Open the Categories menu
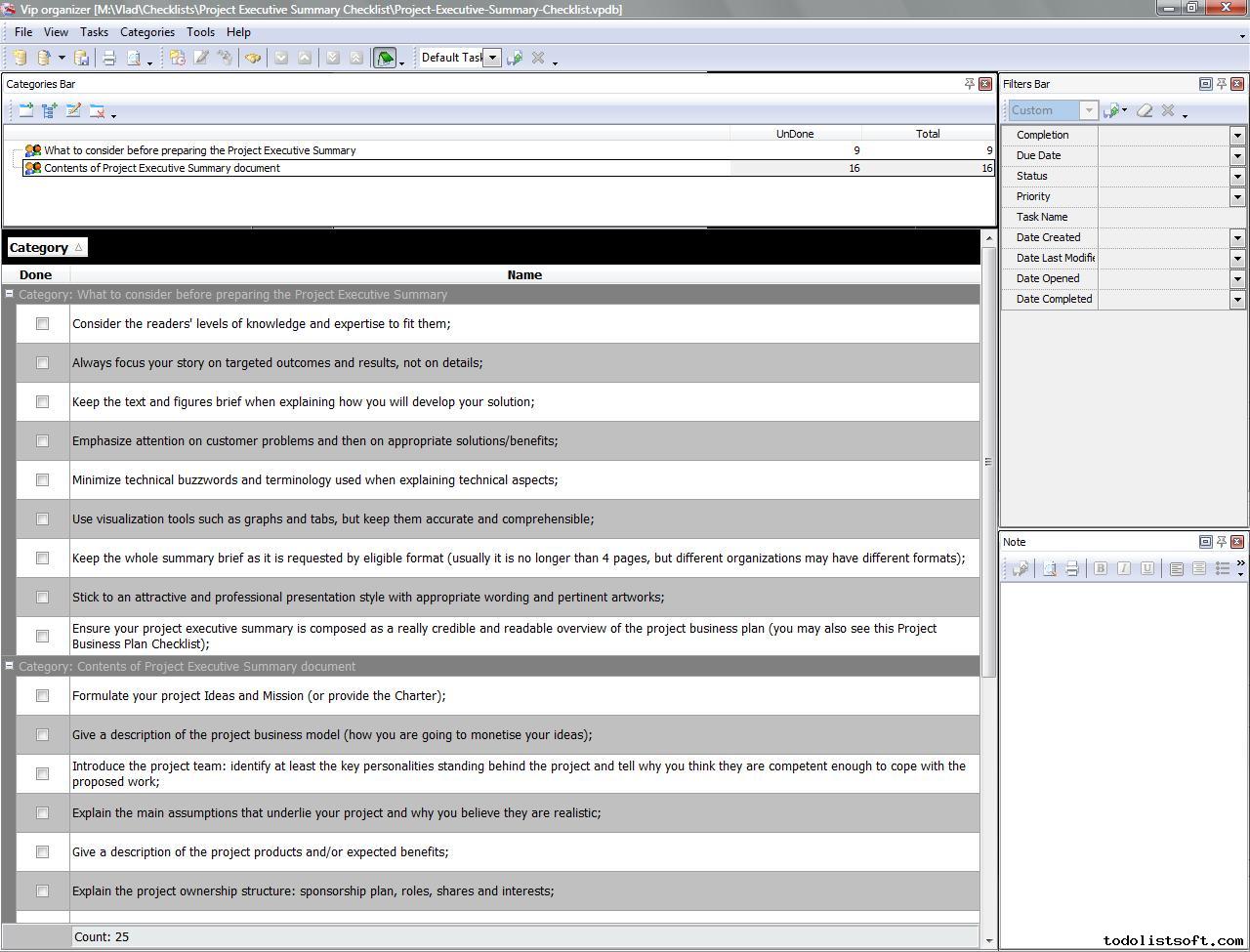The width and height of the screenshot is (1250, 952). (x=146, y=32)
